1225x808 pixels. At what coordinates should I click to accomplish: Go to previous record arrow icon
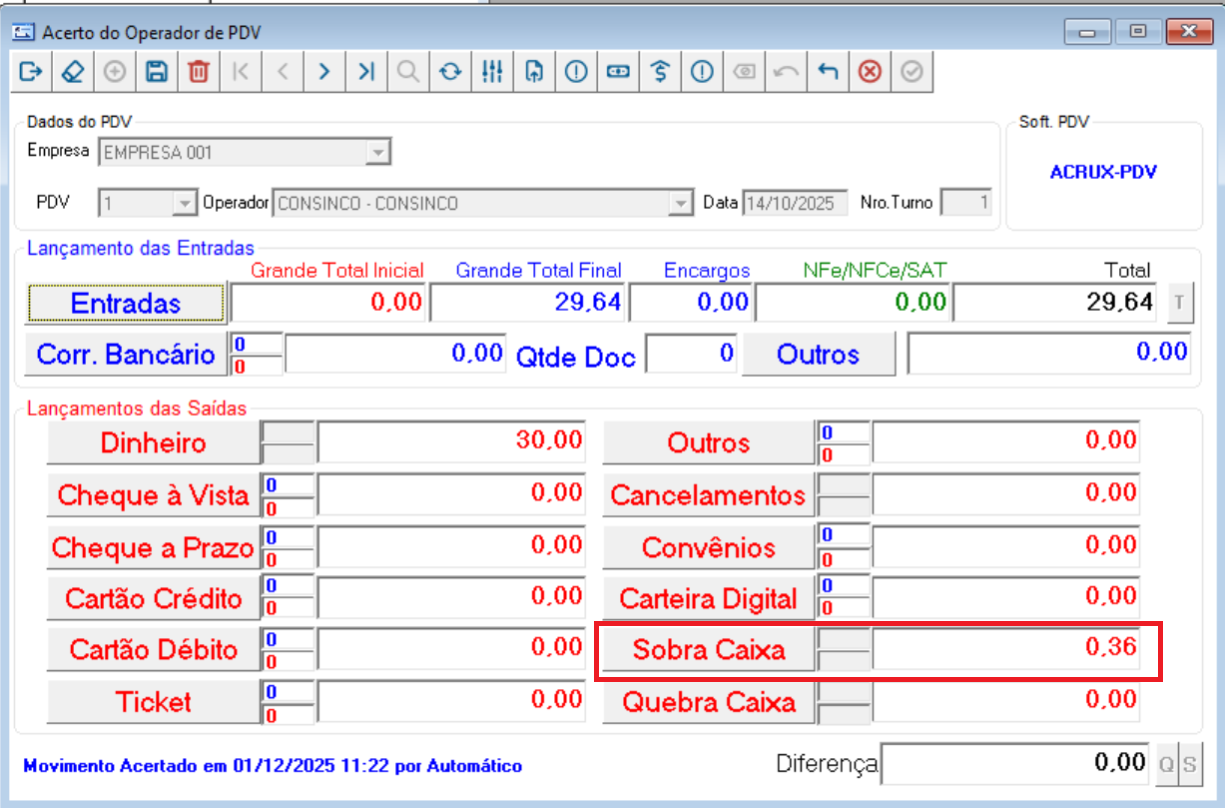pyautogui.click(x=283, y=72)
